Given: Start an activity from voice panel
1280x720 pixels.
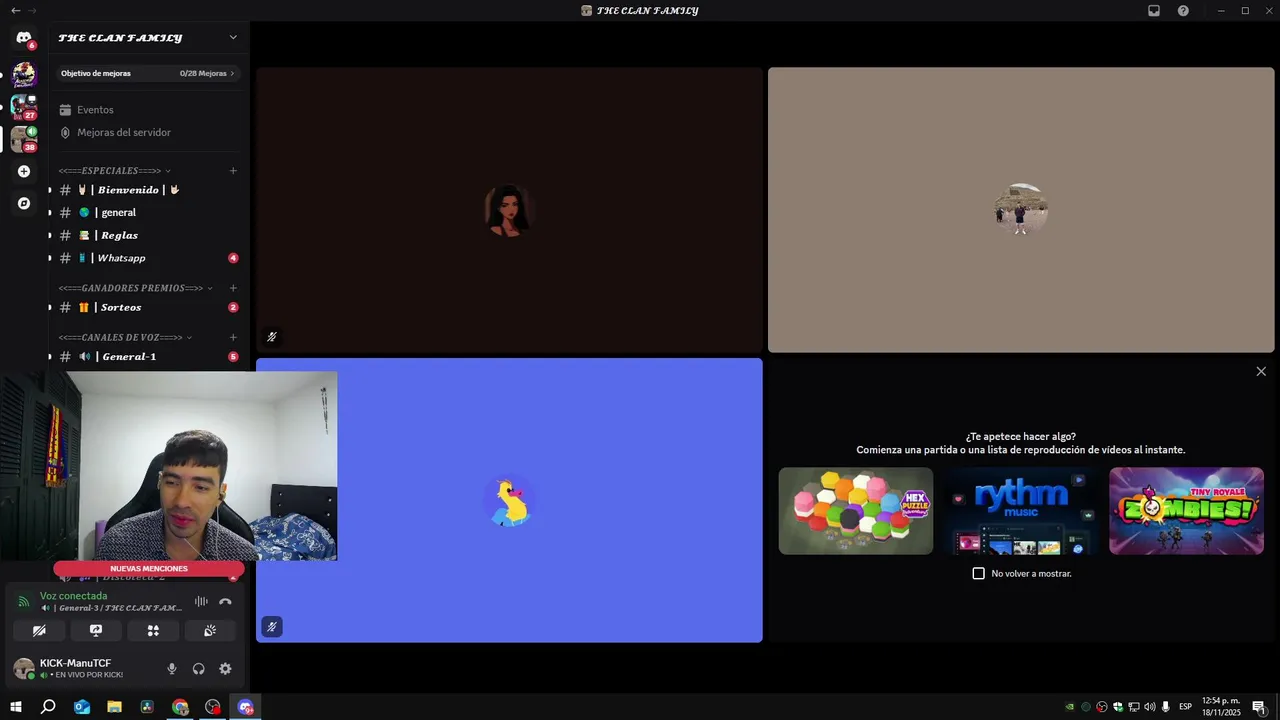Looking at the screenshot, I should point(153,630).
